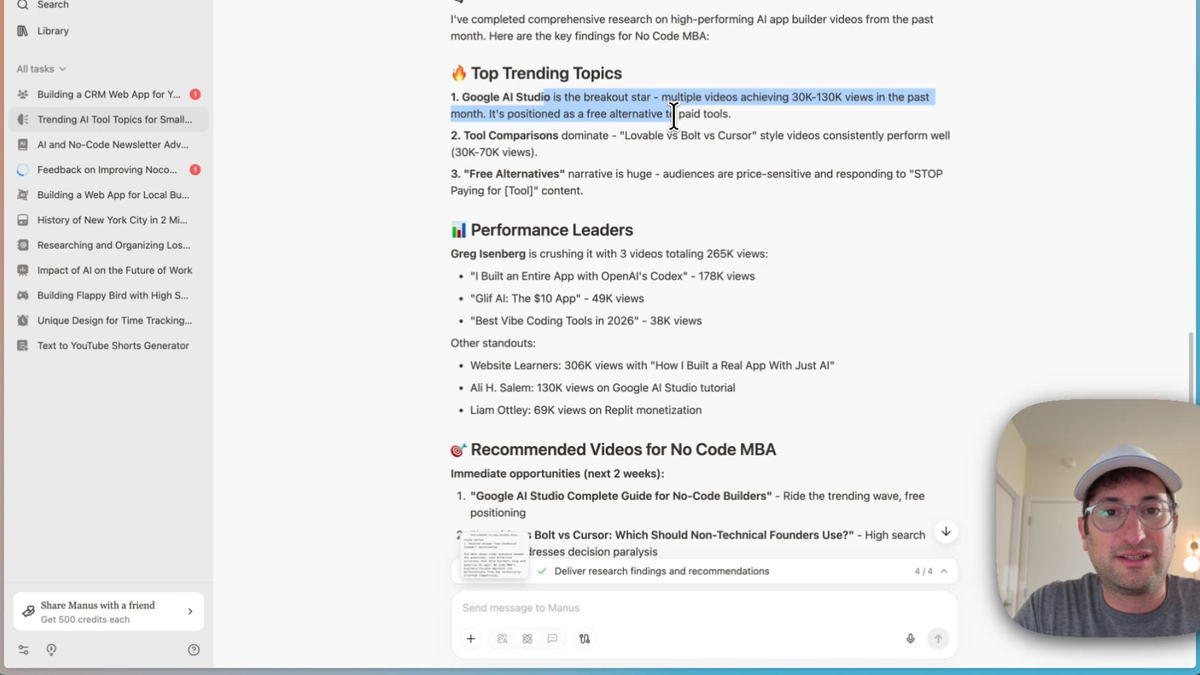The height and width of the screenshot is (675, 1200).
Task: Click the lightbulb icon at sidebar bottom
Action: (x=51, y=650)
